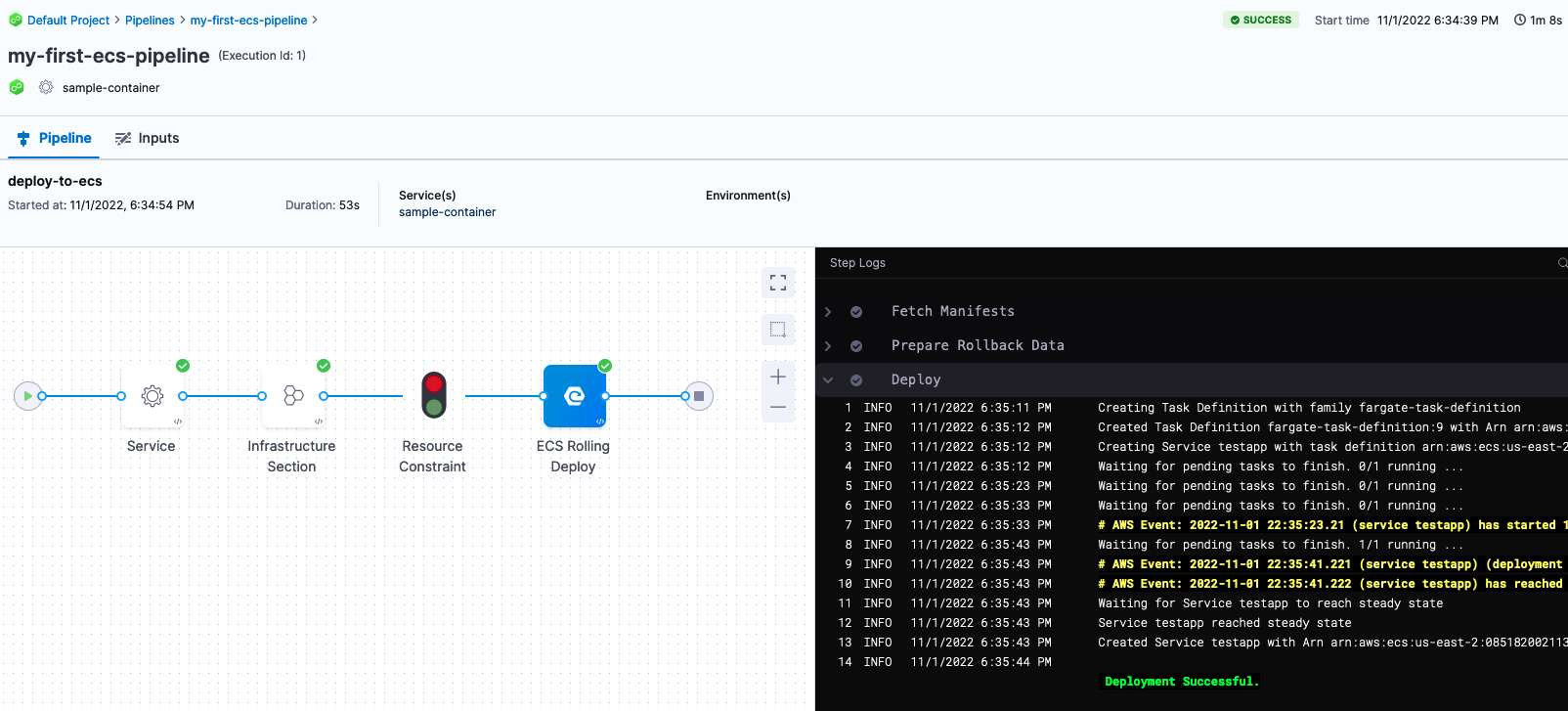Expand the Fetch Manifests log section
Image resolution: width=1568 pixels, height=711 pixels.
click(828, 312)
